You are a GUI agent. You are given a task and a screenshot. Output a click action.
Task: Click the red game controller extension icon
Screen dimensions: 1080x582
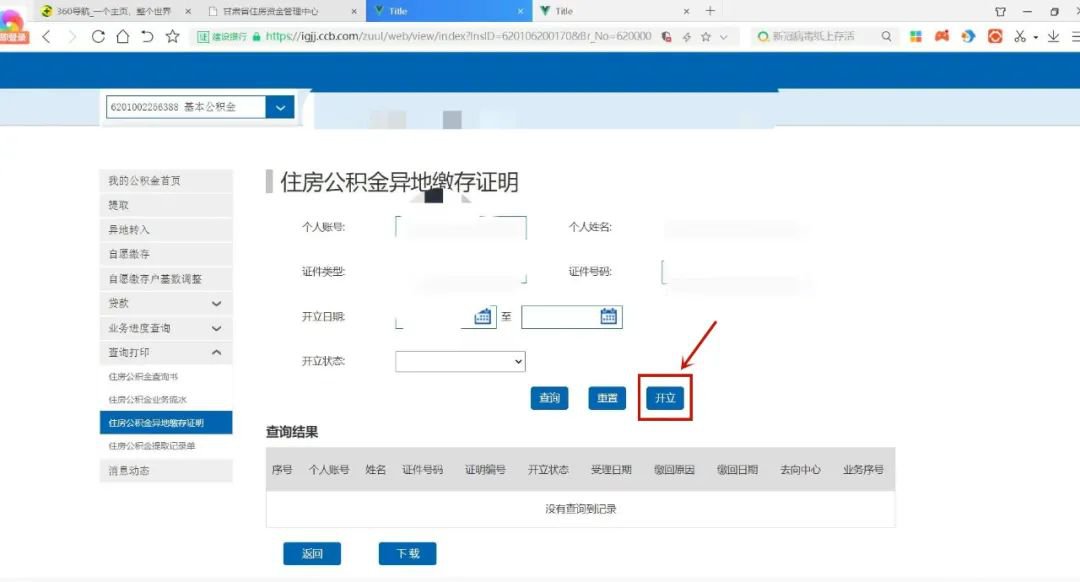942,36
